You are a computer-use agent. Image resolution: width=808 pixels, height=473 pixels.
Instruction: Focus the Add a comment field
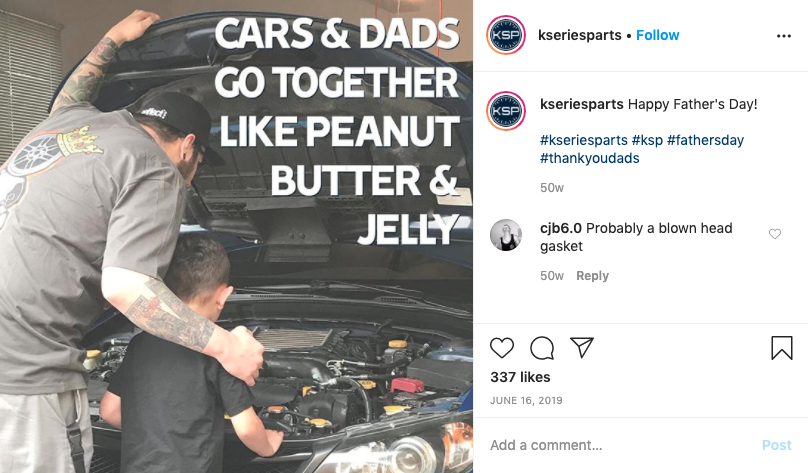618,445
